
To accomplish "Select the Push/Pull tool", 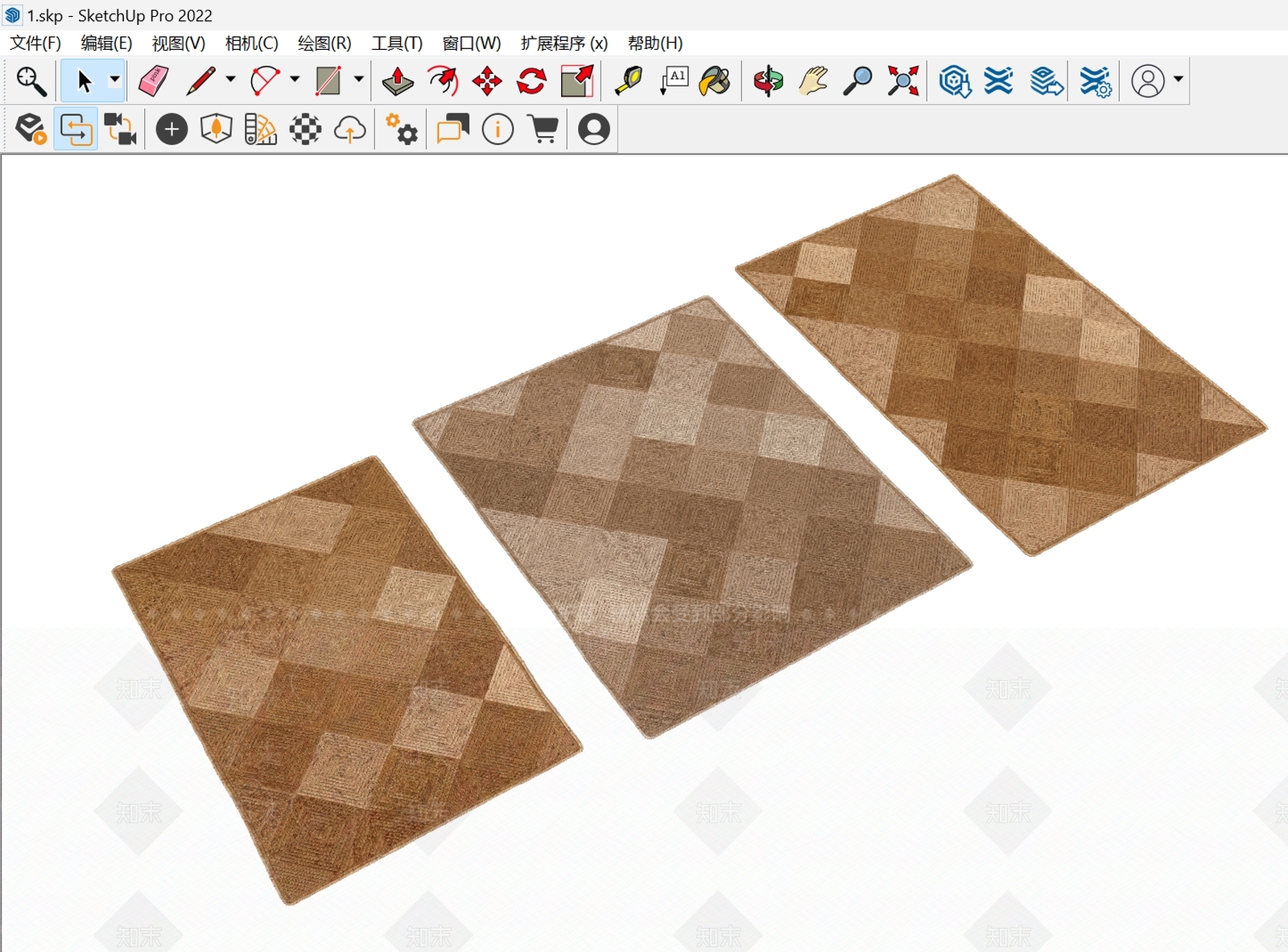I will click(x=398, y=80).
